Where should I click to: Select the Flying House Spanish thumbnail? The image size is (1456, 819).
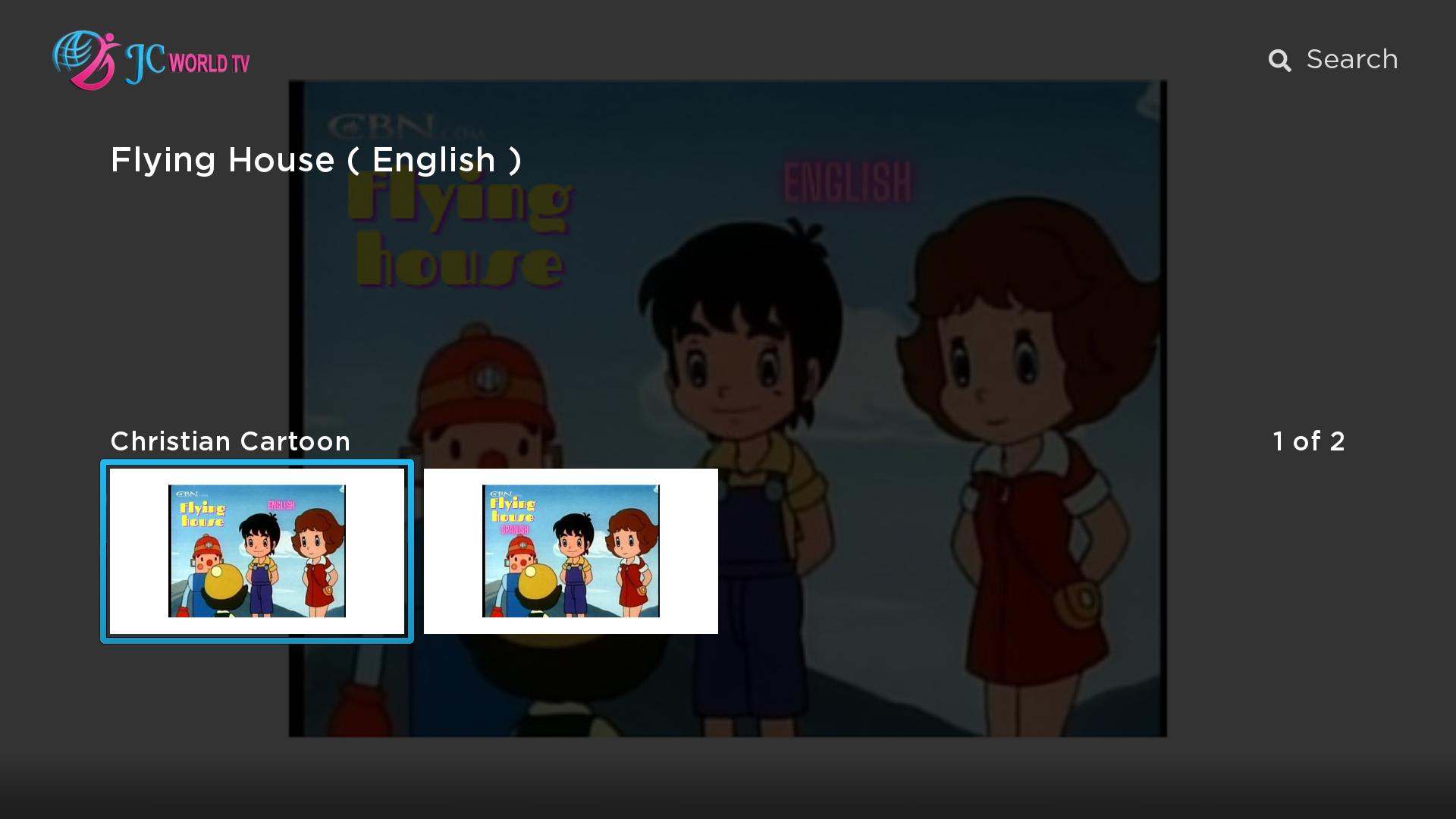pyautogui.click(x=571, y=551)
